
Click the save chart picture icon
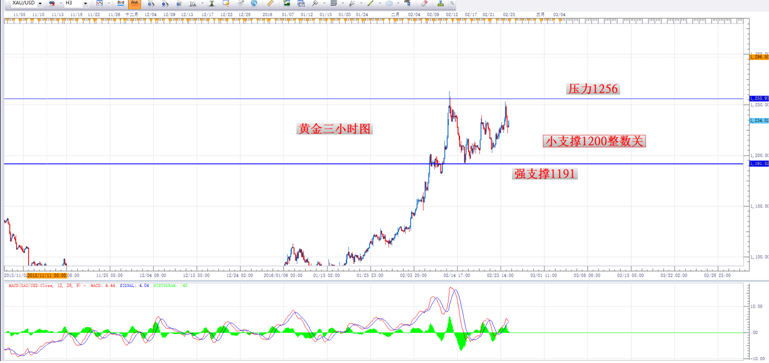[286, 3]
